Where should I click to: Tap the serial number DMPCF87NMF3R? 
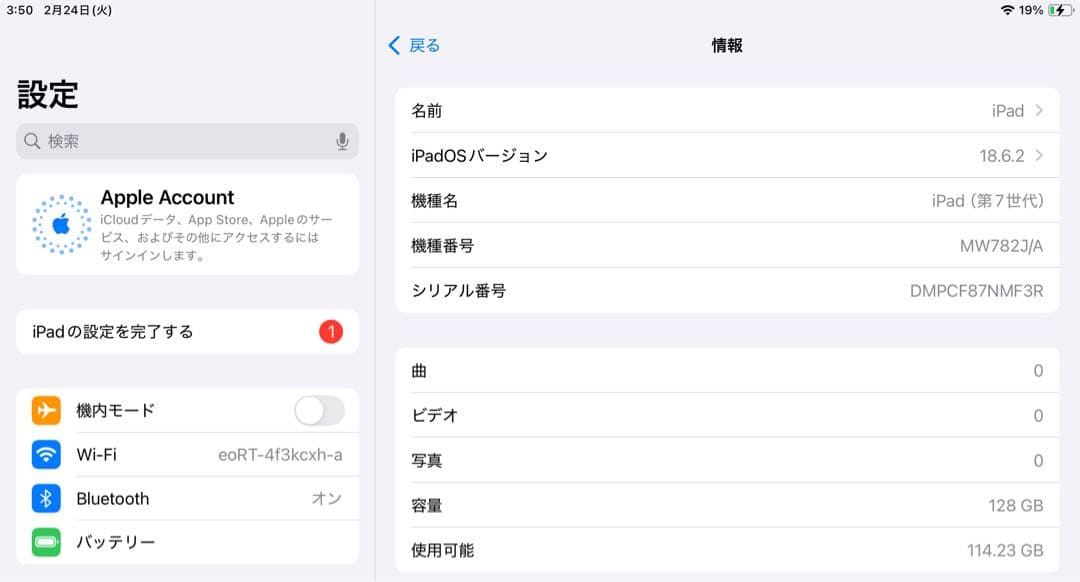point(977,291)
